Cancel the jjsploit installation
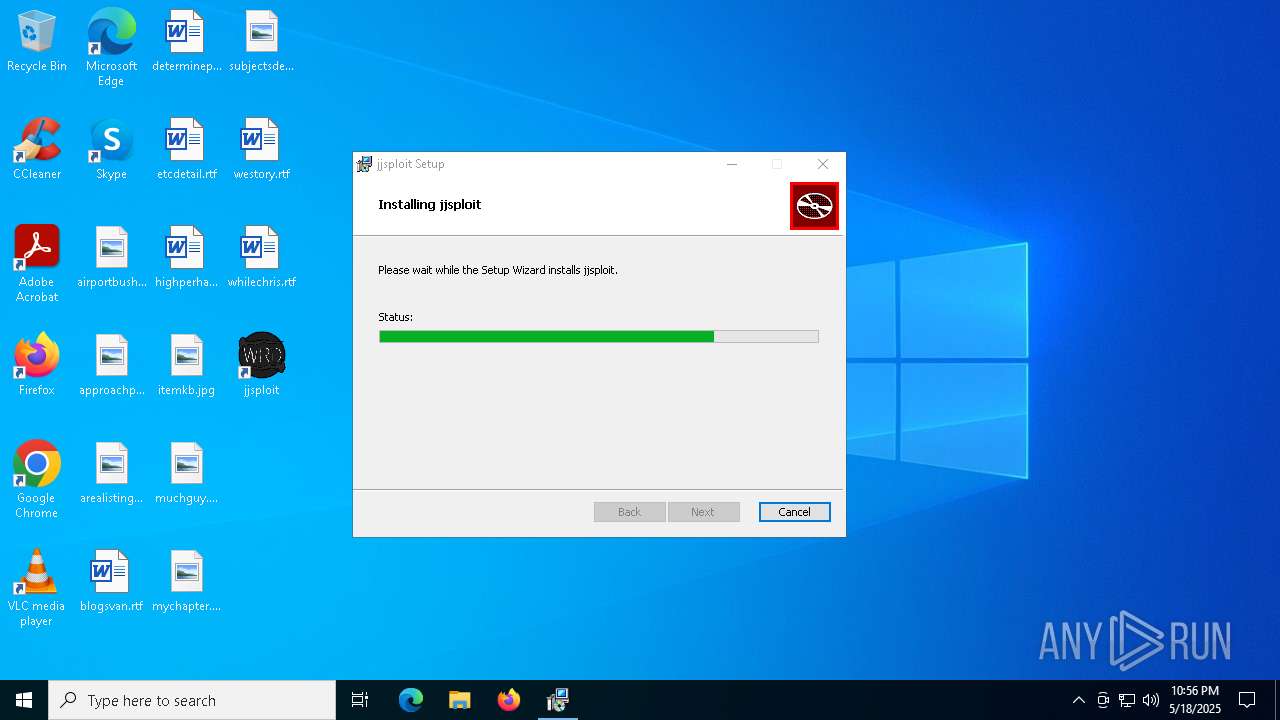The height and width of the screenshot is (720, 1280). click(x=794, y=512)
